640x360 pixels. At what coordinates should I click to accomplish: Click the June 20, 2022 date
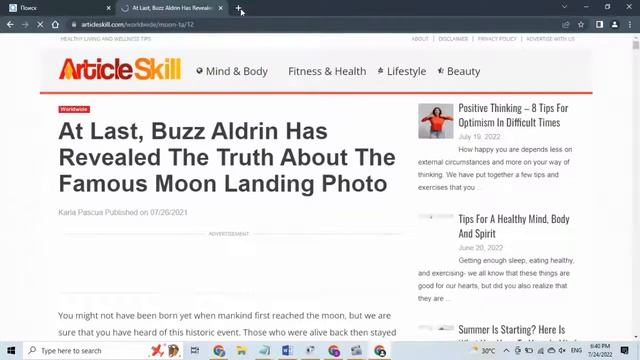click(x=481, y=248)
